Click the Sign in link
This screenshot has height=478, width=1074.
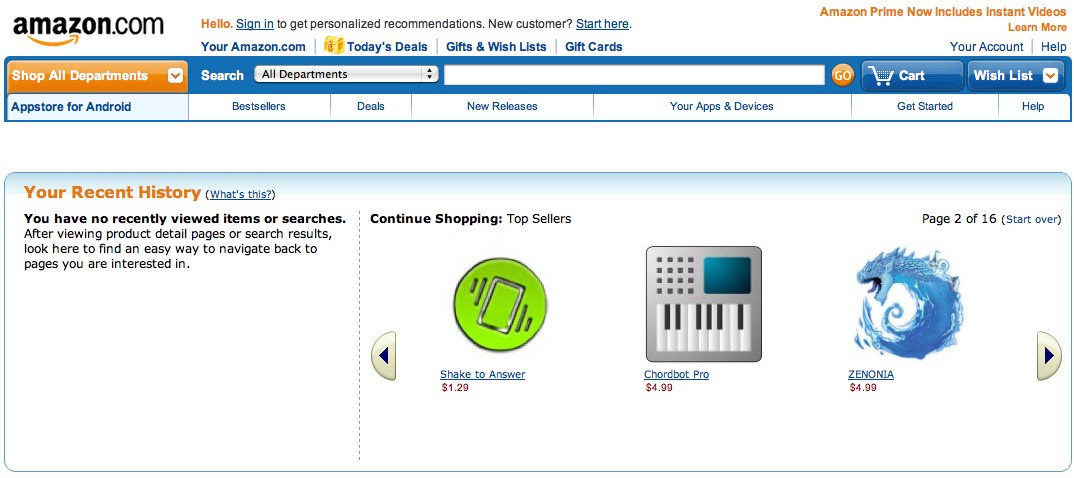tap(255, 24)
